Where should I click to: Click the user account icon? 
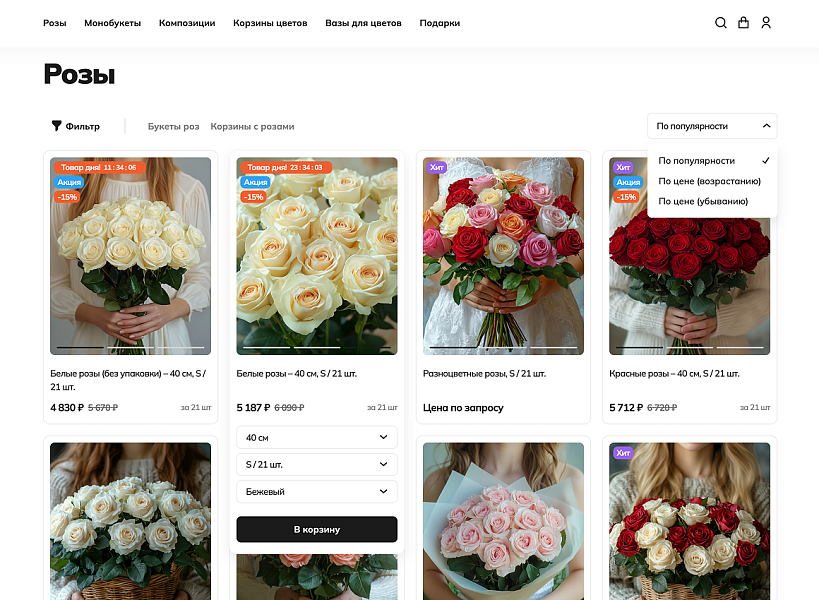point(766,22)
